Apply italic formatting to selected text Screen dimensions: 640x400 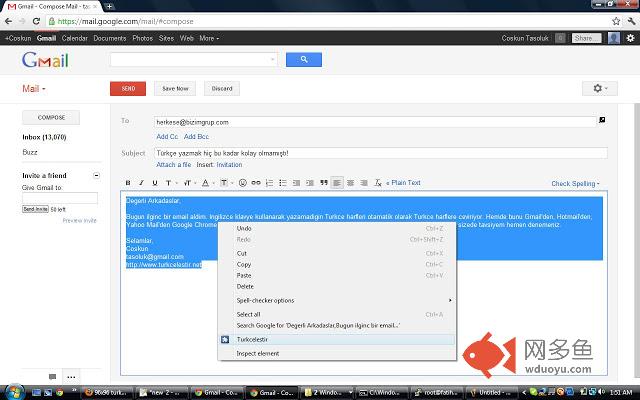141,183
